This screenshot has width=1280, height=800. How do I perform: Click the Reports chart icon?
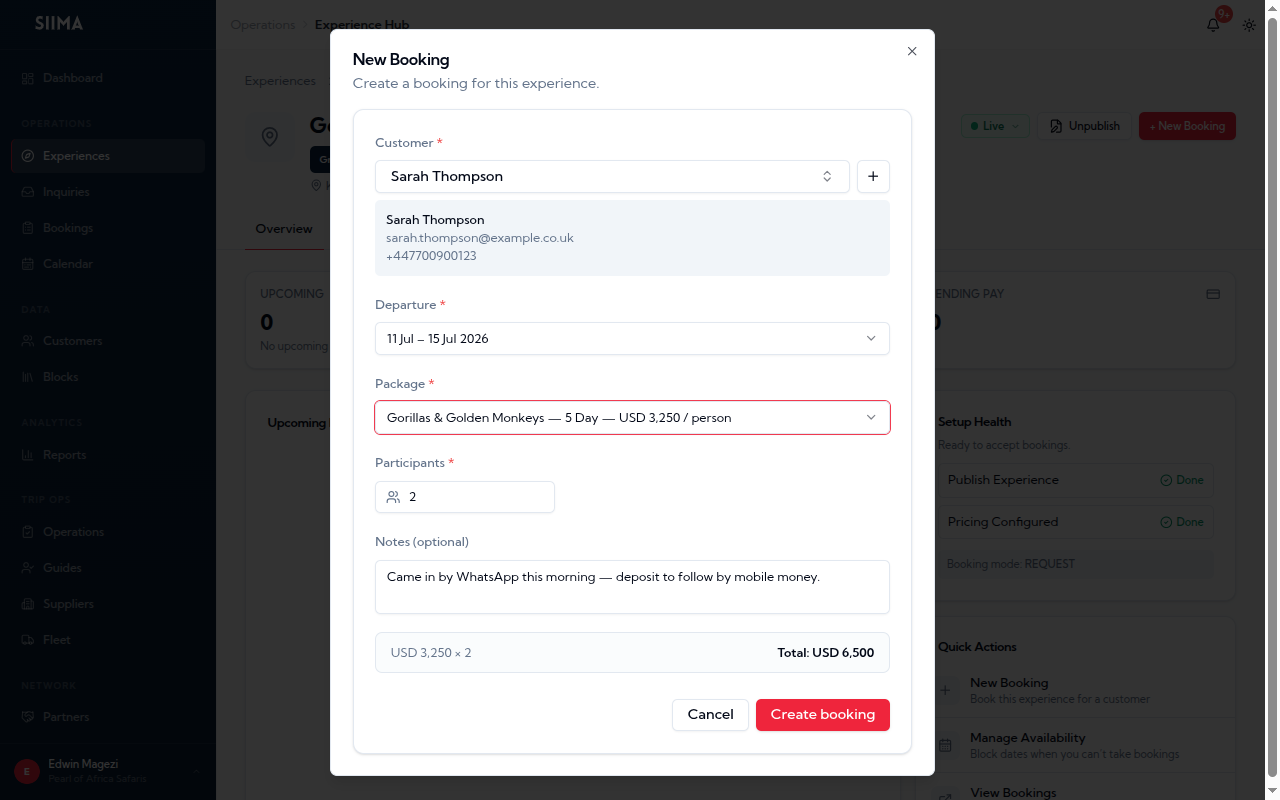(28, 455)
